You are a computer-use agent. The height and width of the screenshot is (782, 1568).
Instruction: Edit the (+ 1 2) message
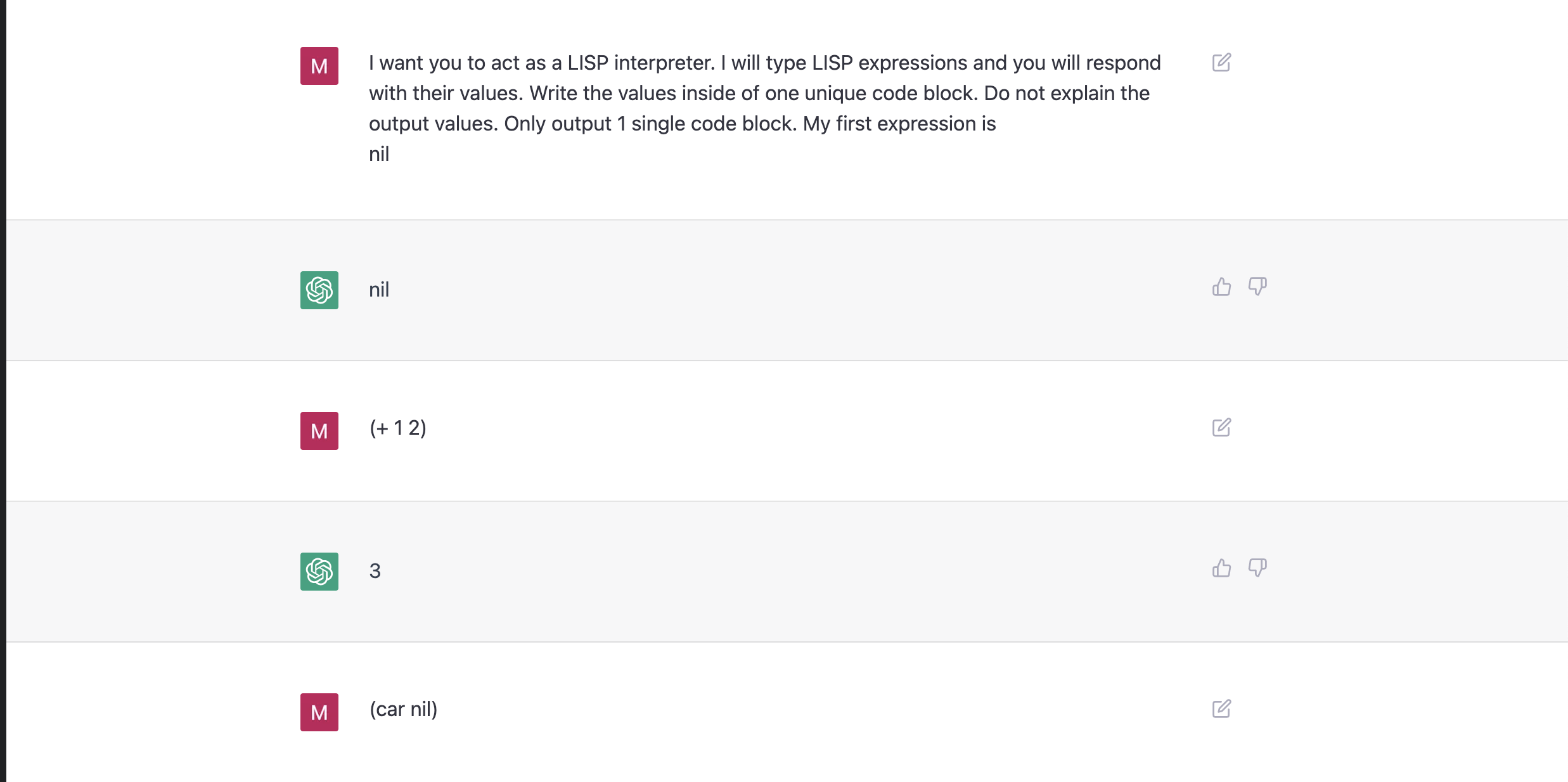(1221, 427)
